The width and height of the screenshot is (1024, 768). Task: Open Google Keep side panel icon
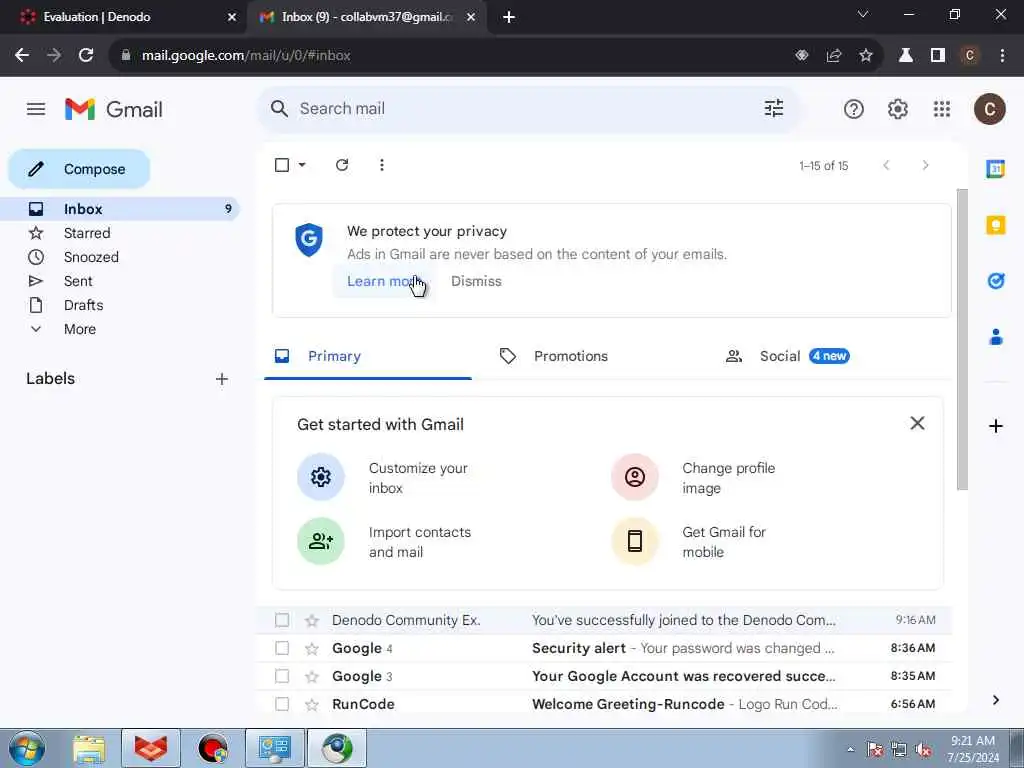pos(995,225)
